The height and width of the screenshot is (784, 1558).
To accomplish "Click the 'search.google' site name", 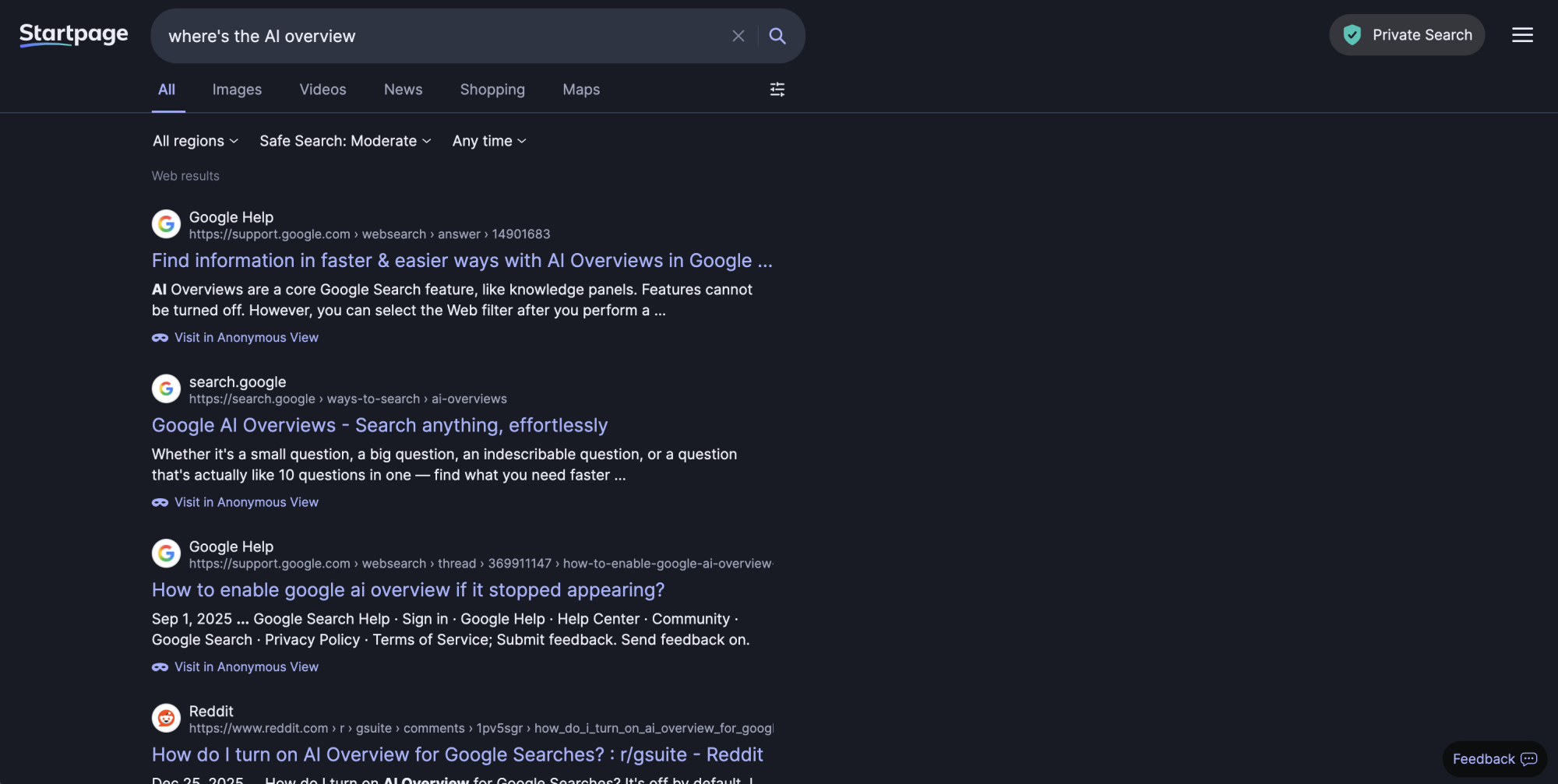I will click(x=238, y=382).
